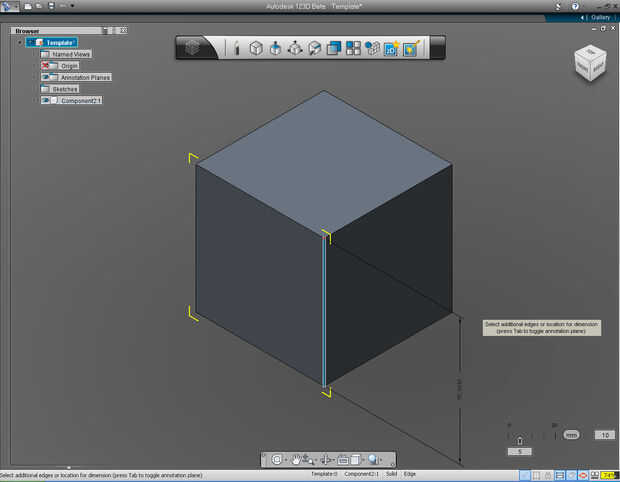The image size is (620, 482).
Task: Open the quick access toolbar dropdown arrow
Action: point(73,6)
